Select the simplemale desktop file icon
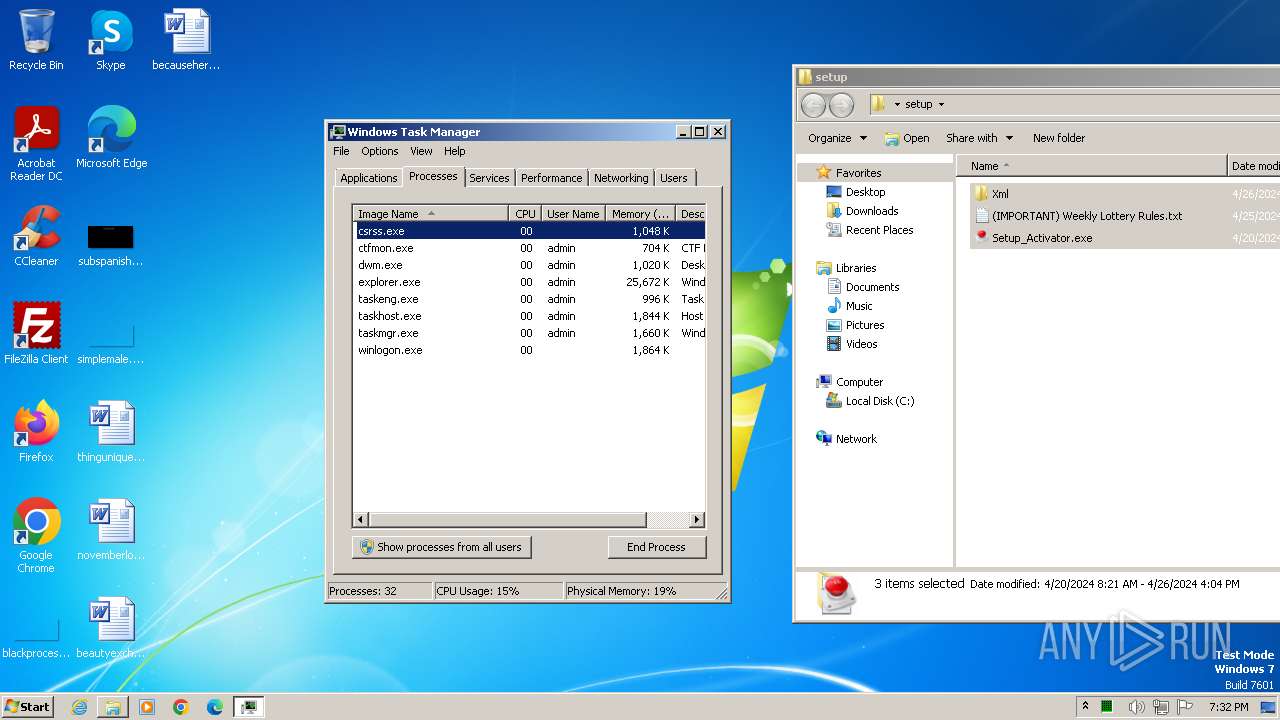1280x720 pixels. (x=110, y=343)
